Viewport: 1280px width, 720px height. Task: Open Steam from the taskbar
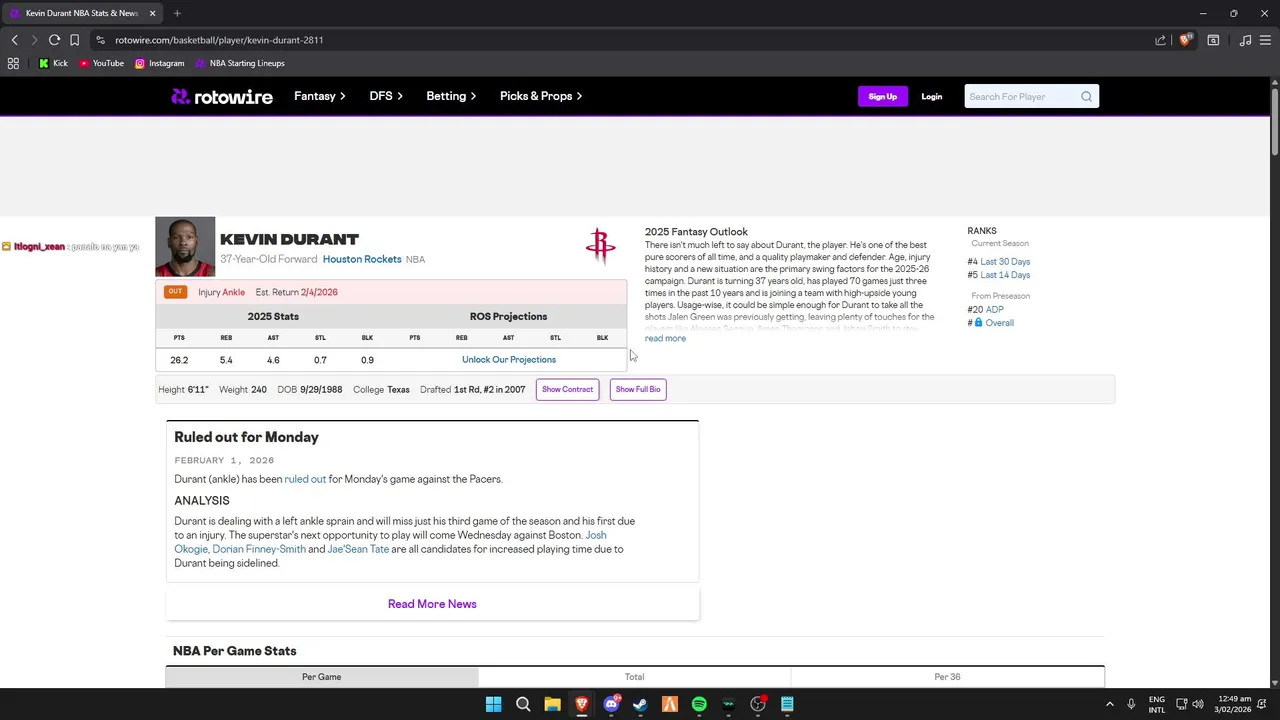tap(640, 704)
